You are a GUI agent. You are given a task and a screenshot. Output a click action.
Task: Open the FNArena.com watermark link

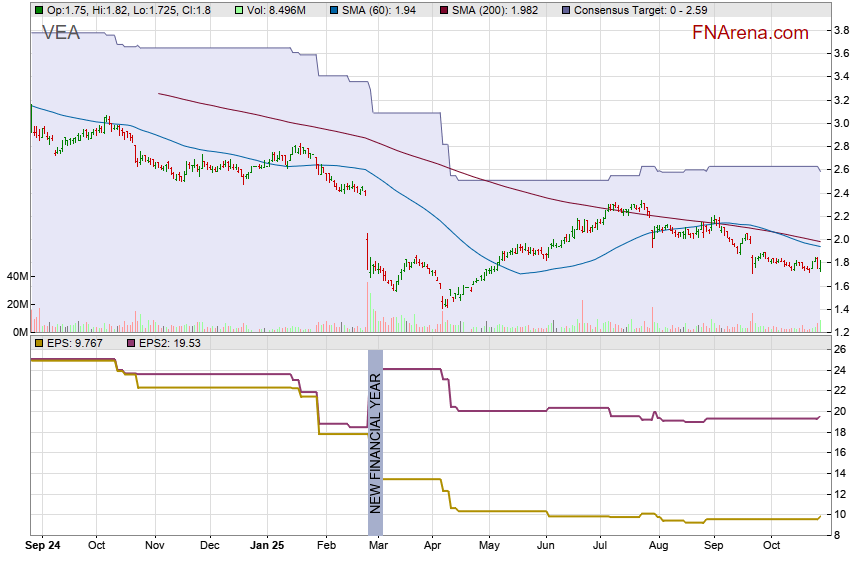[x=750, y=33]
